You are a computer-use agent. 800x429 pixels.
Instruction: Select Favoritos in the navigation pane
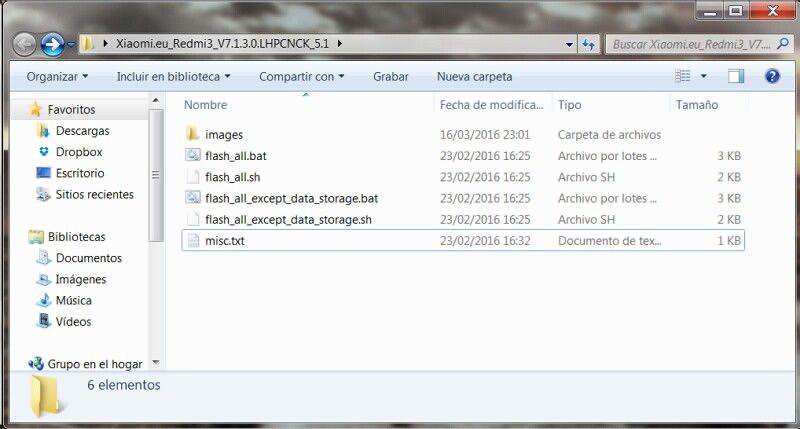coord(71,109)
